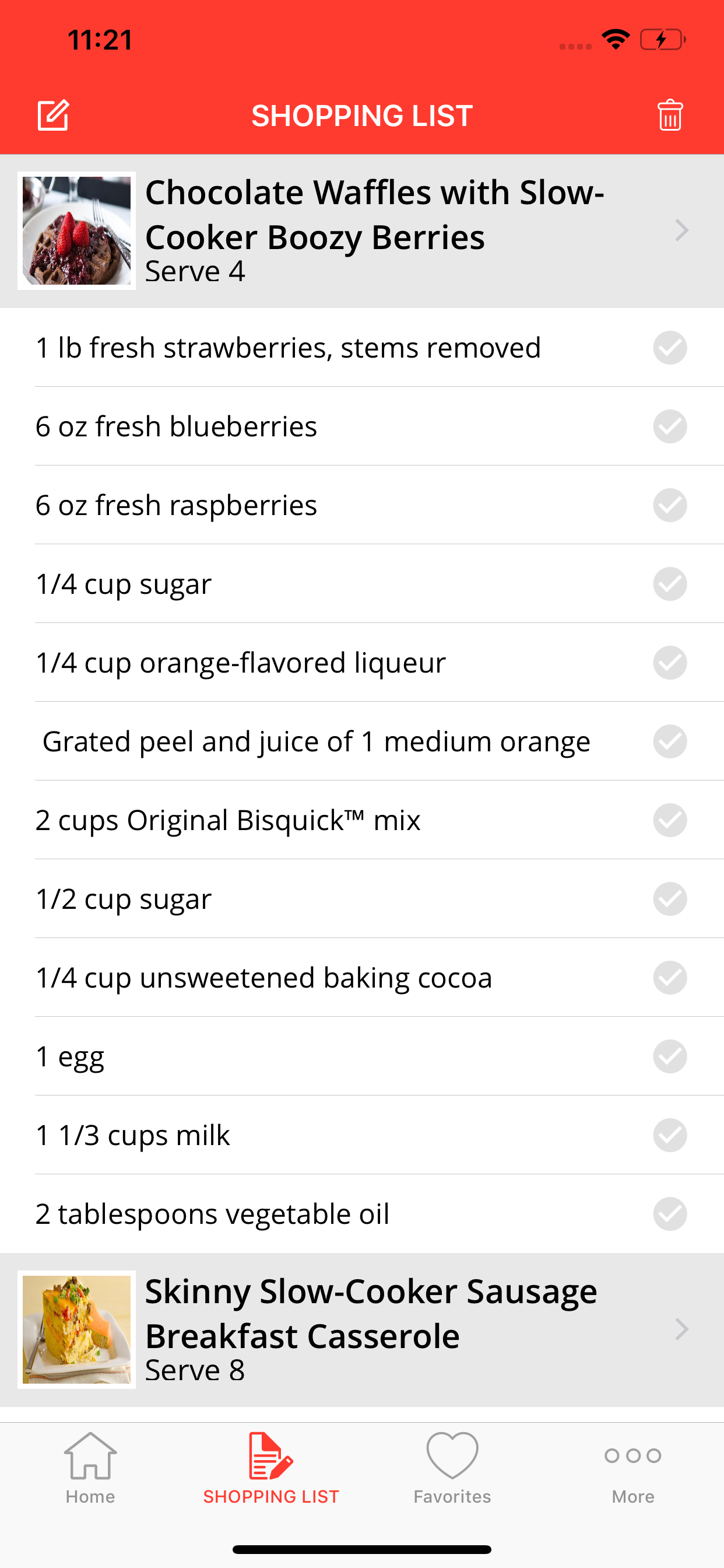Toggle checkmark for 2 tablespoons vegetable oil
Viewport: 724px width, 1568px height.
[670, 1214]
